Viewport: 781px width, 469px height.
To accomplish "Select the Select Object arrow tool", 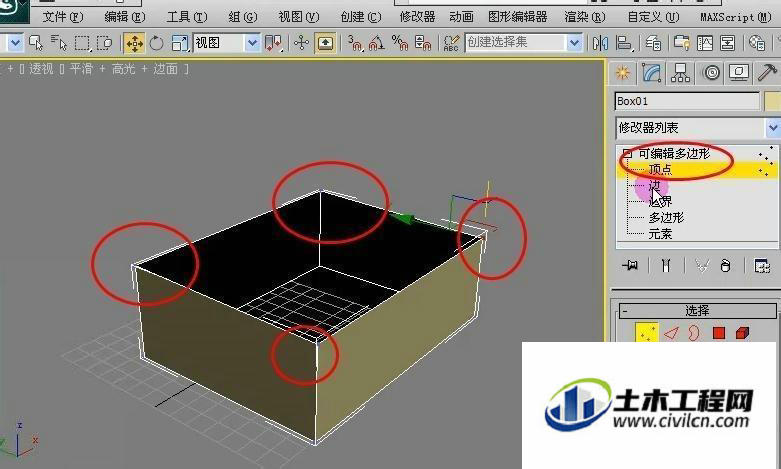I will (x=36, y=43).
